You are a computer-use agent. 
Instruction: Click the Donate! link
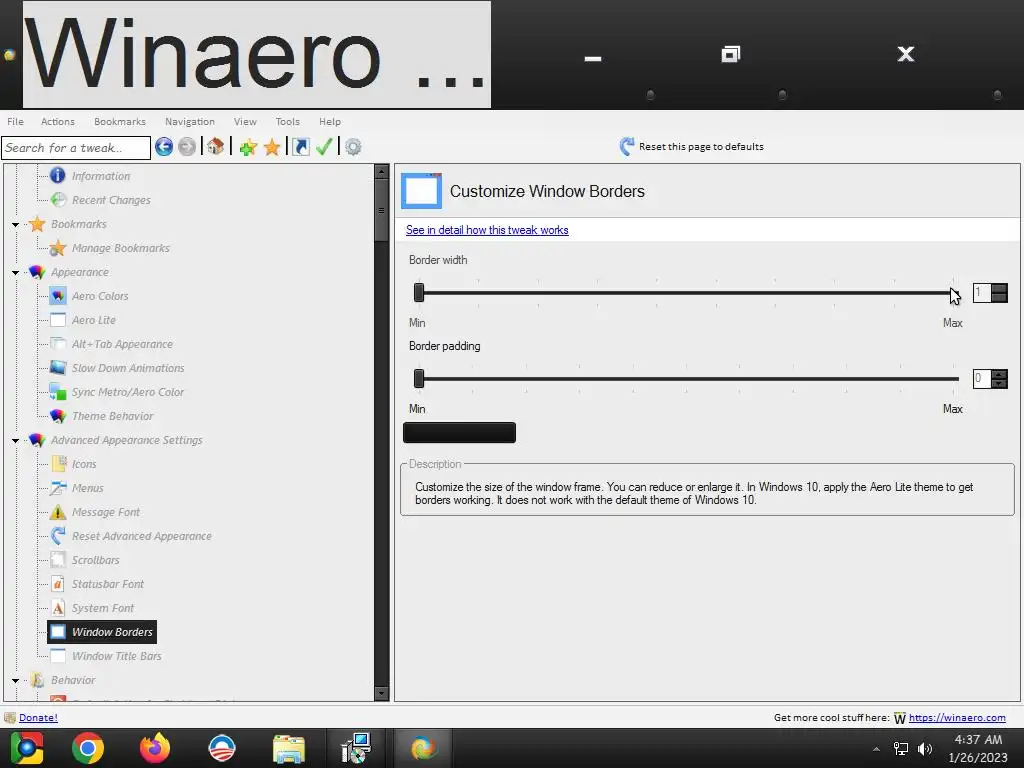coord(39,718)
